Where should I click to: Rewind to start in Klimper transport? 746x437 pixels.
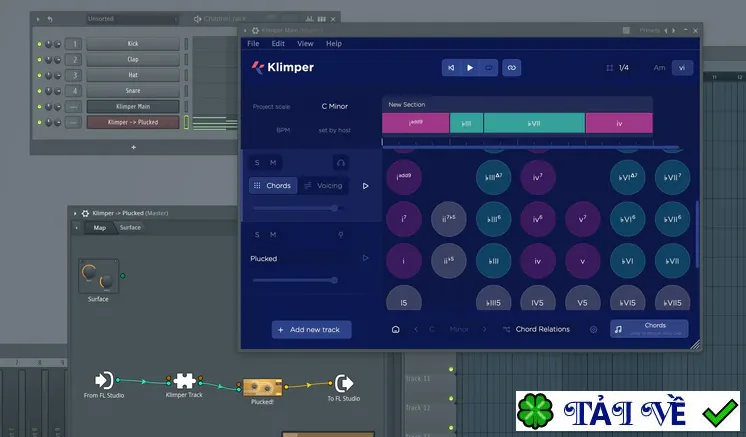(x=451, y=68)
